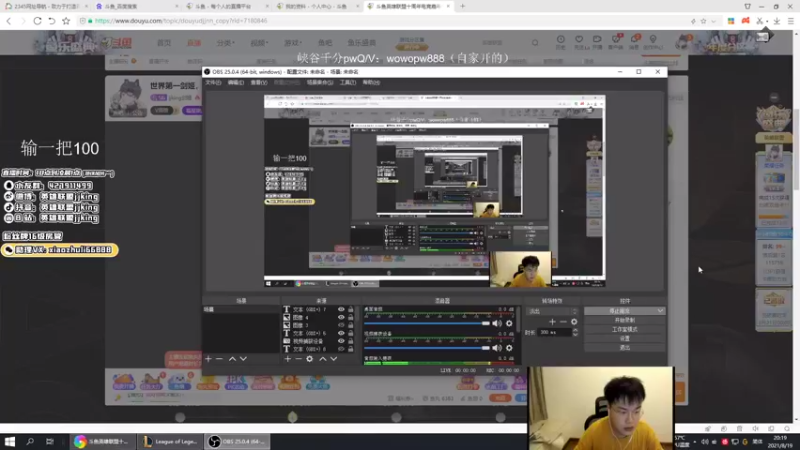Remove selected source with minus icon

pyautogui.click(x=298, y=359)
